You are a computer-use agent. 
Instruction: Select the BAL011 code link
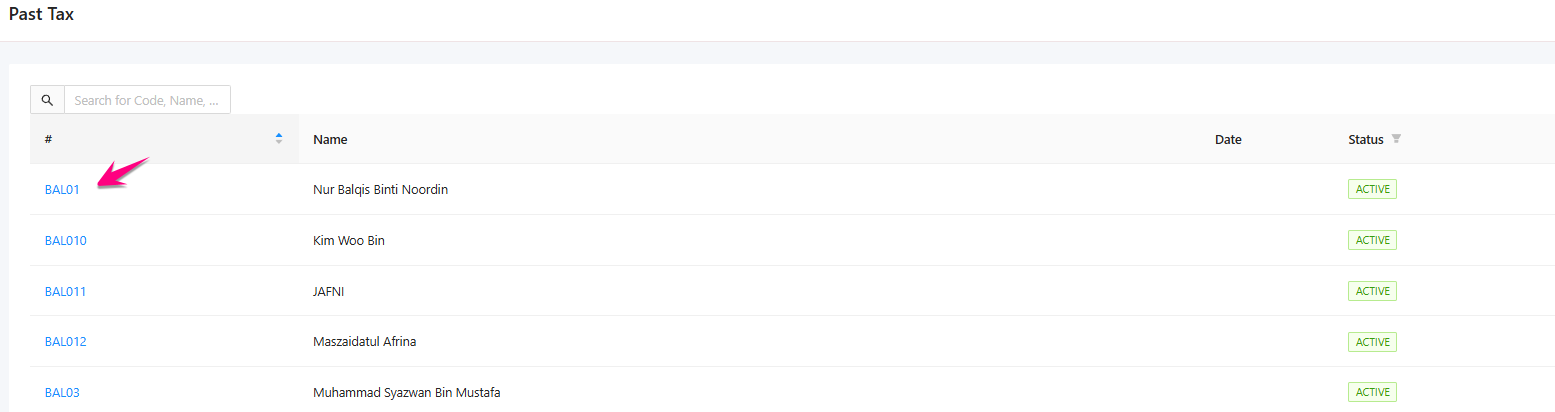pos(66,292)
